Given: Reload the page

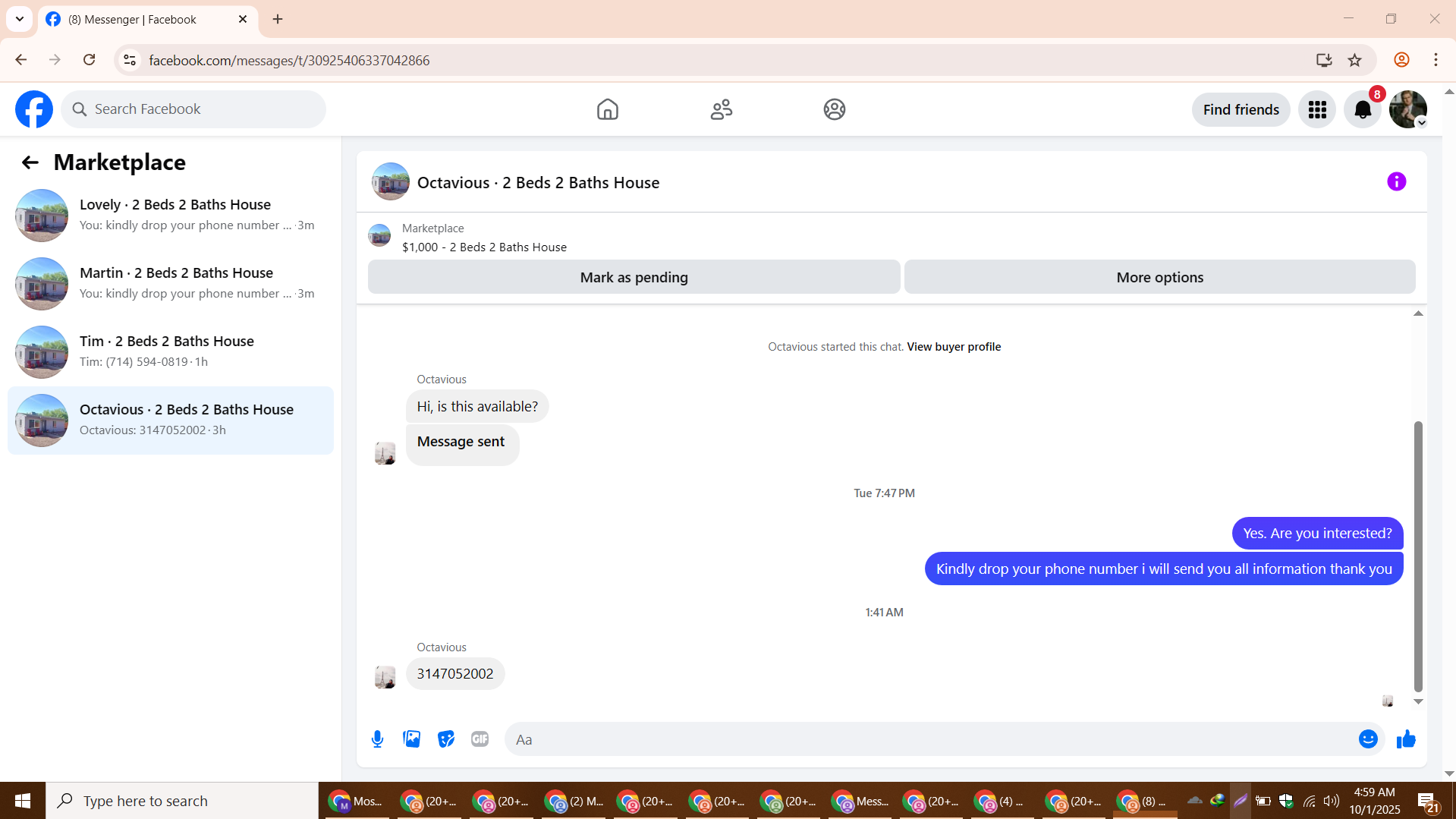Looking at the screenshot, I should click(x=89, y=60).
